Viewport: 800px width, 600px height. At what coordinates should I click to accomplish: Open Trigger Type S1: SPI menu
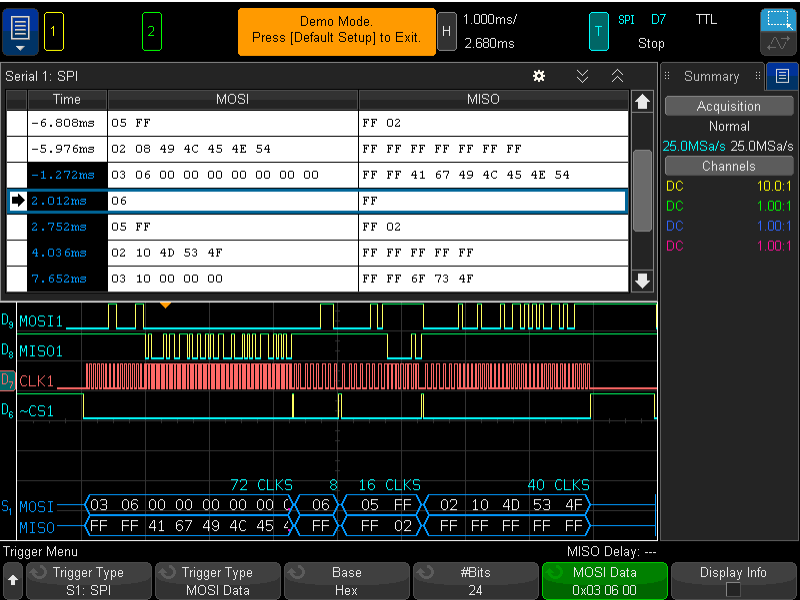[87, 579]
